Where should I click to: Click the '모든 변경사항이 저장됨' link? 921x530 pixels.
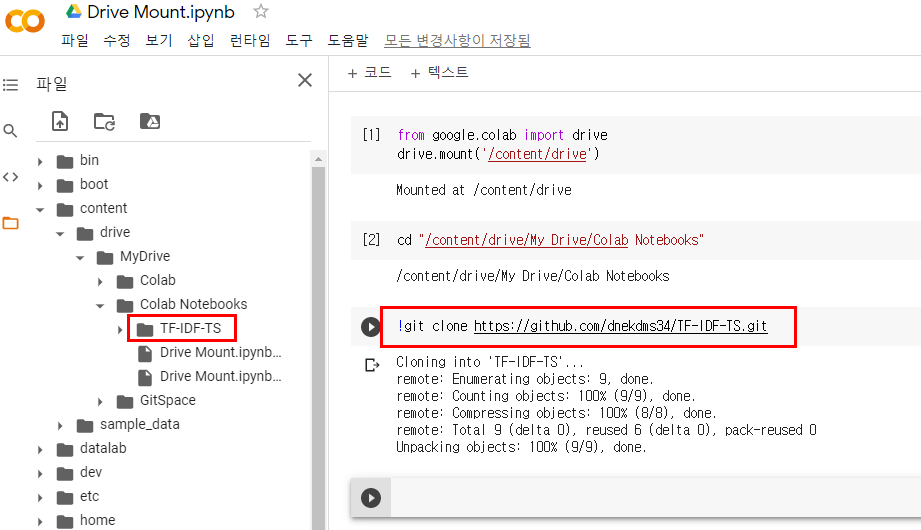click(x=457, y=41)
